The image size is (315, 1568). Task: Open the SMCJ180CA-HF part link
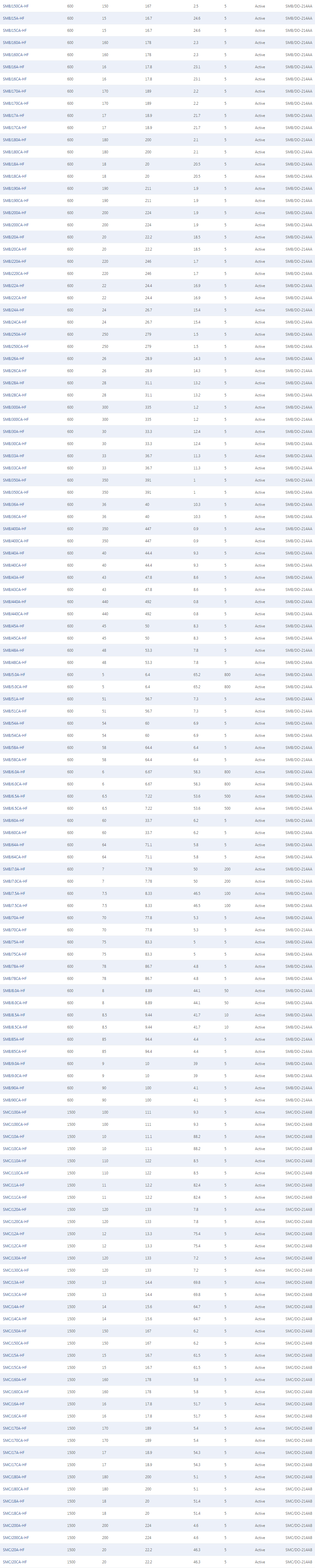point(16,1489)
